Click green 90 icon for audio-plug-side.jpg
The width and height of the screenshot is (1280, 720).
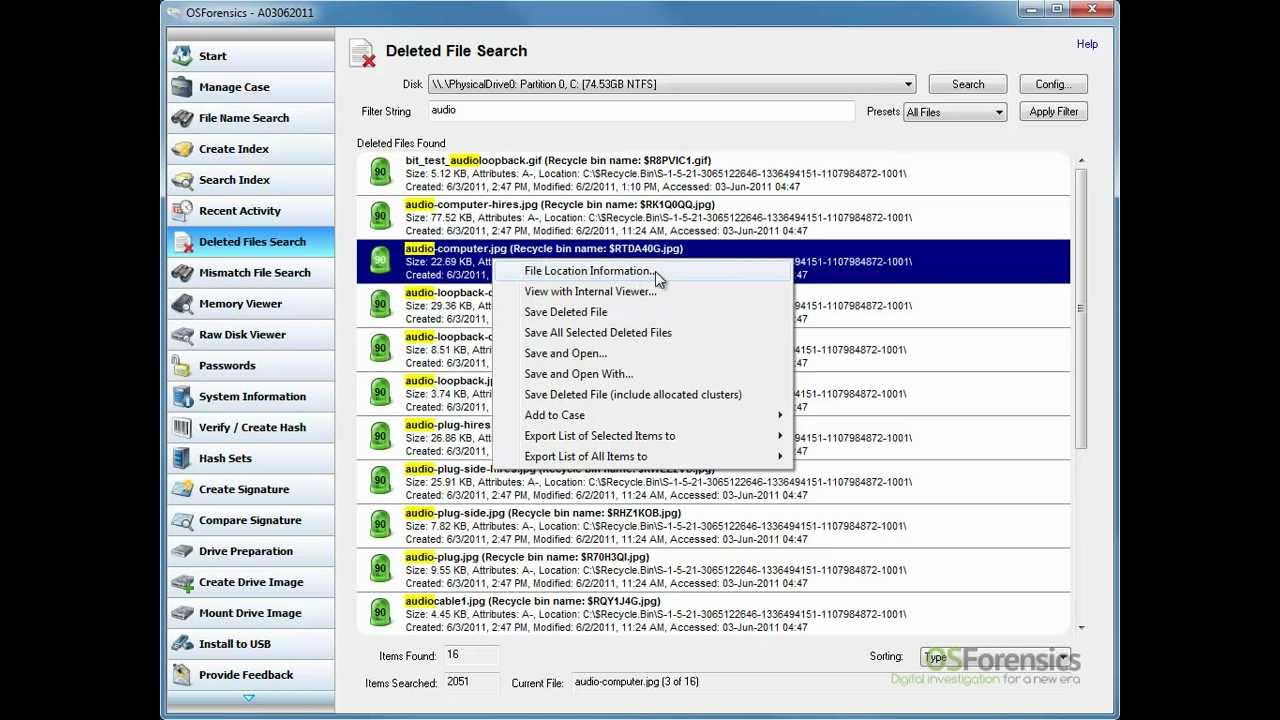tap(380, 525)
